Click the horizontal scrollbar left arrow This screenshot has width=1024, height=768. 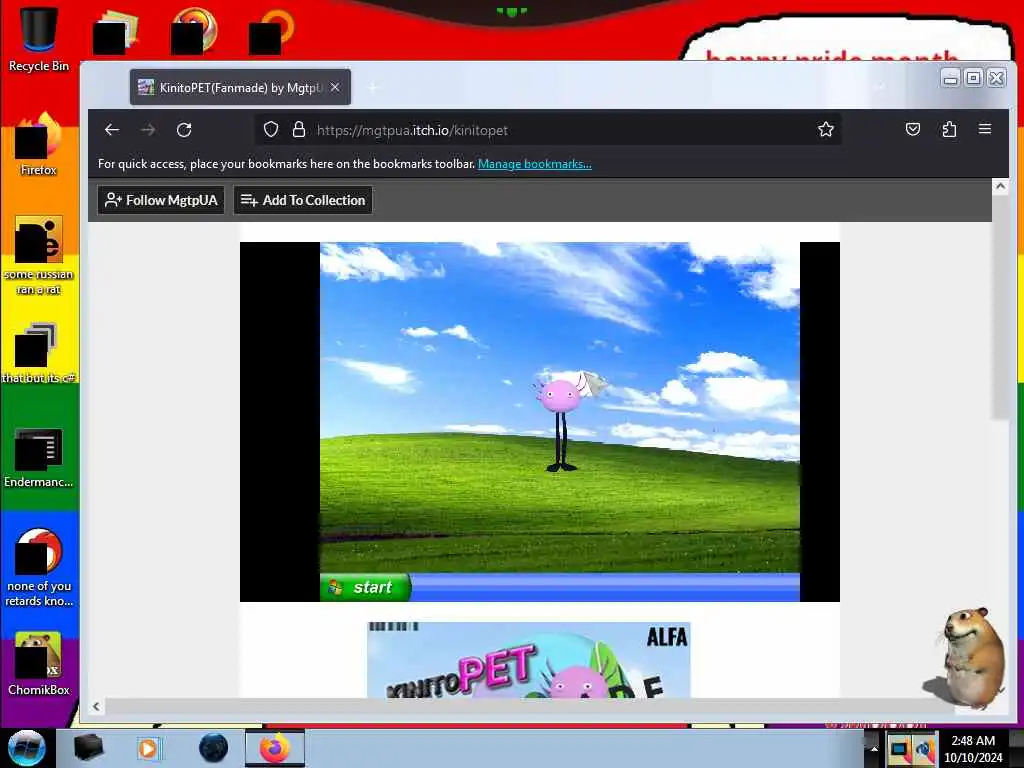click(x=96, y=706)
